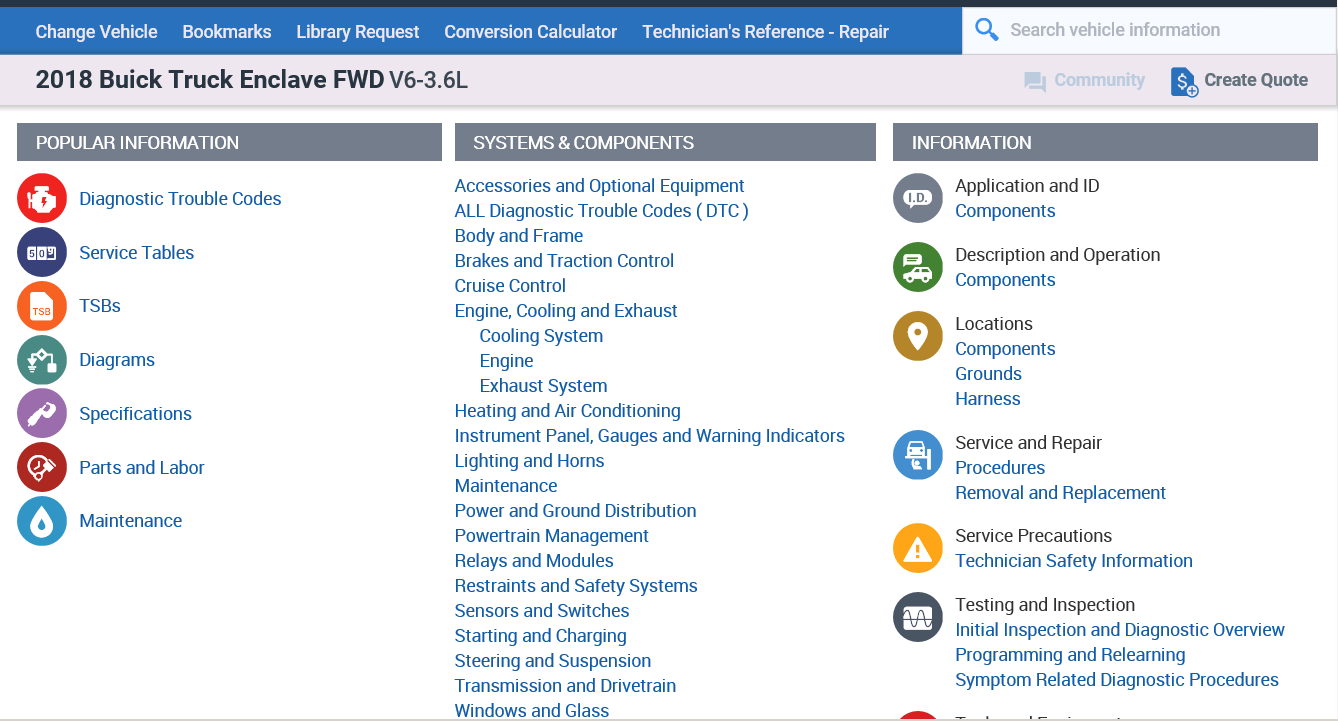Click the Create Quote button label
This screenshot has width=1338, height=721.
pos(1256,80)
